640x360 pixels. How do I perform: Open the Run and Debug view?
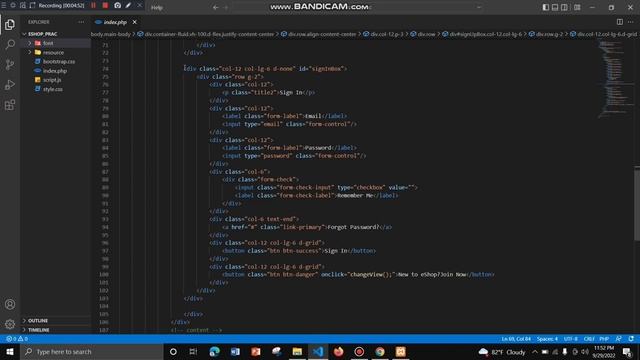(x=10, y=84)
